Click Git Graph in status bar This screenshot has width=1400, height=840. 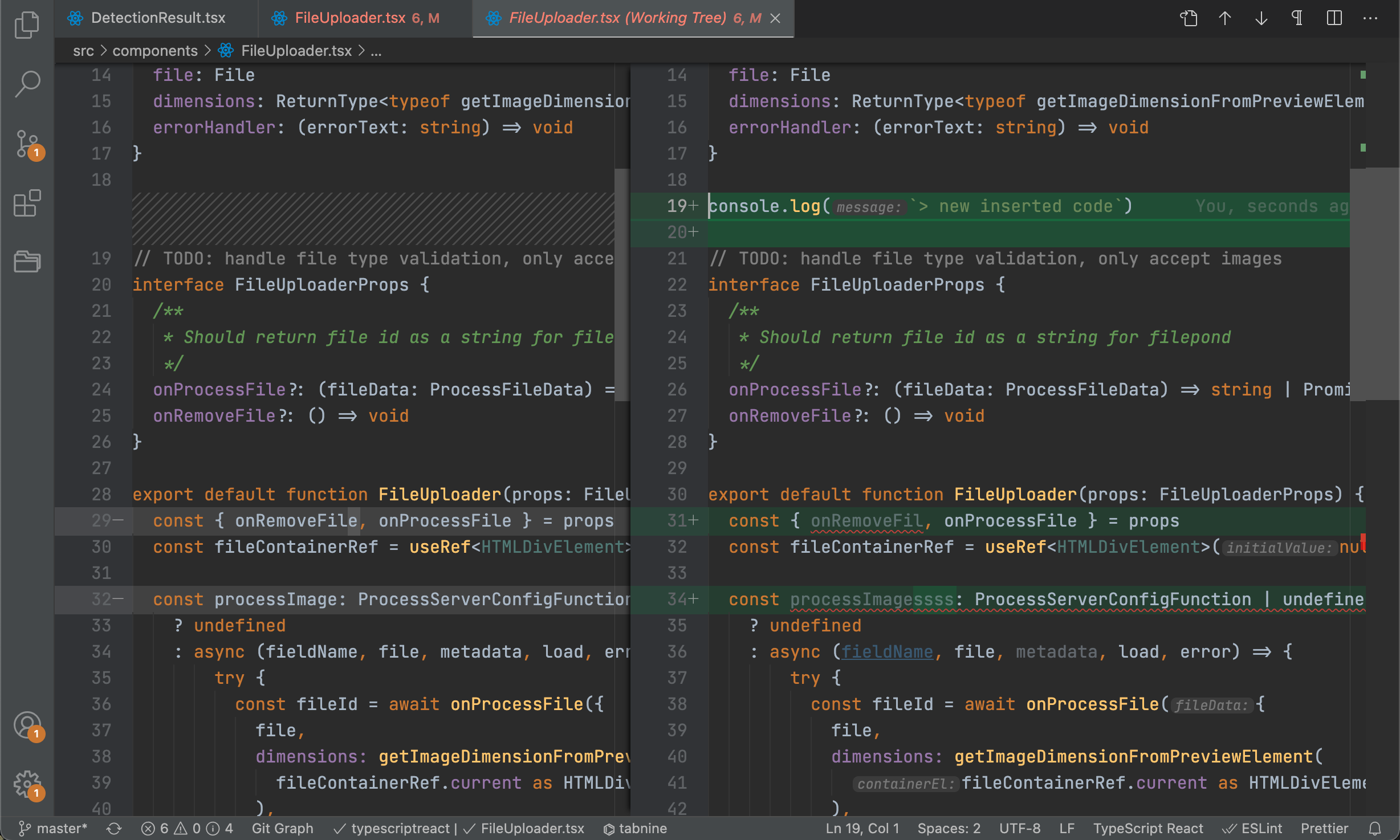[282, 828]
